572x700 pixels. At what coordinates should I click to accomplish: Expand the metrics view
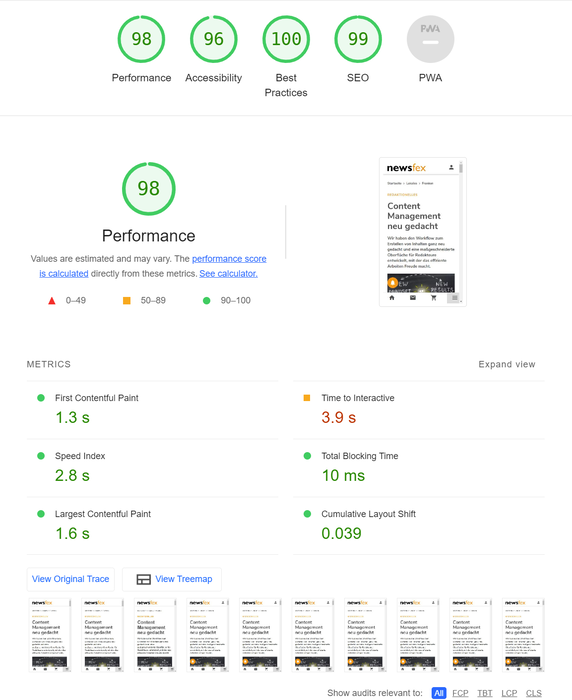(507, 364)
